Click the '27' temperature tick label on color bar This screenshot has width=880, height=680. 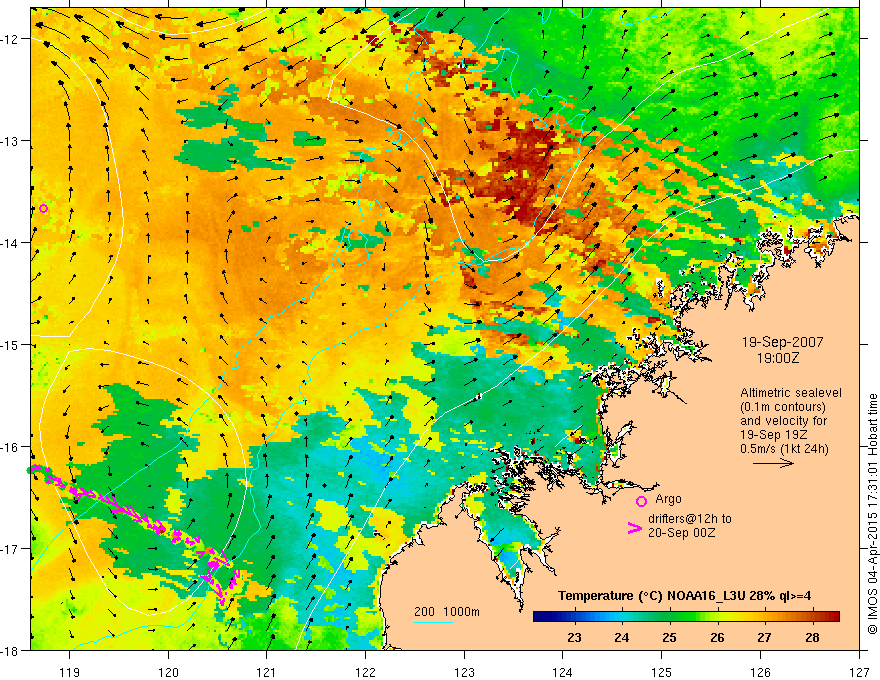click(x=764, y=637)
